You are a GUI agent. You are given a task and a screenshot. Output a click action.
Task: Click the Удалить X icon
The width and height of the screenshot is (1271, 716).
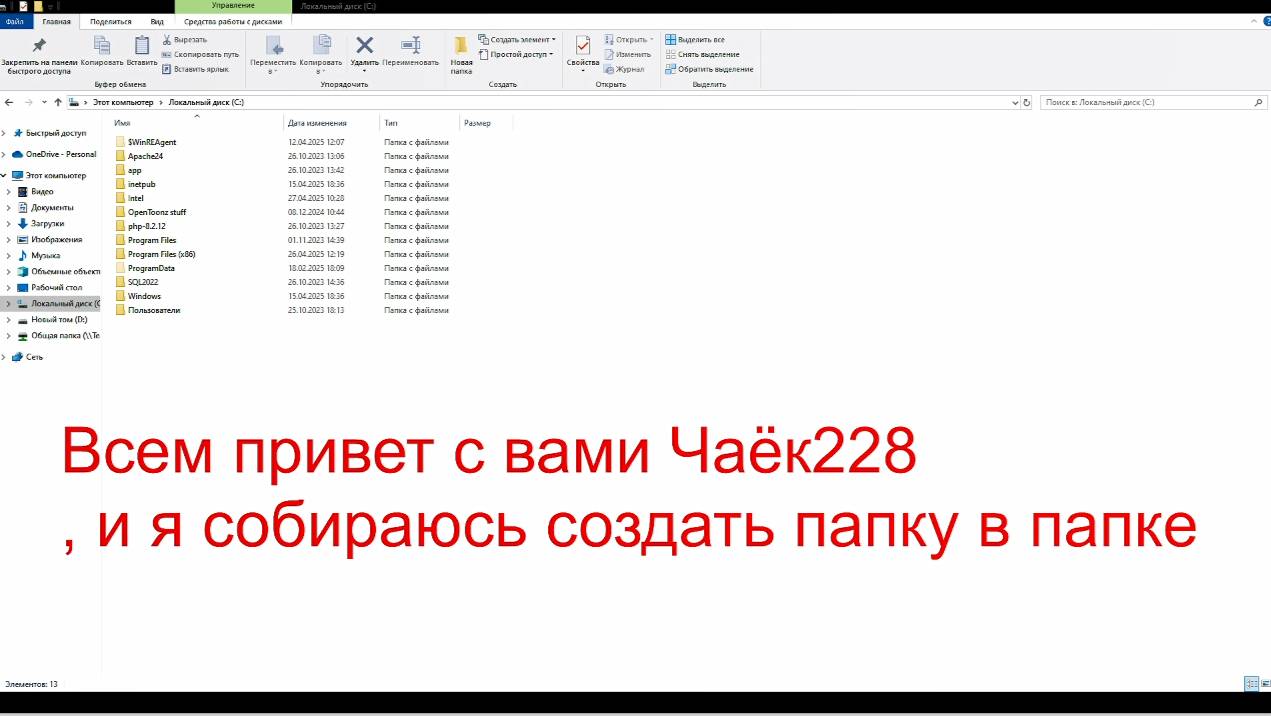pos(365,45)
